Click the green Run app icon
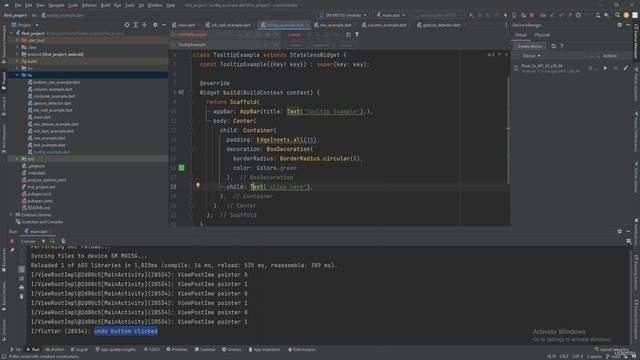 click(471, 15)
